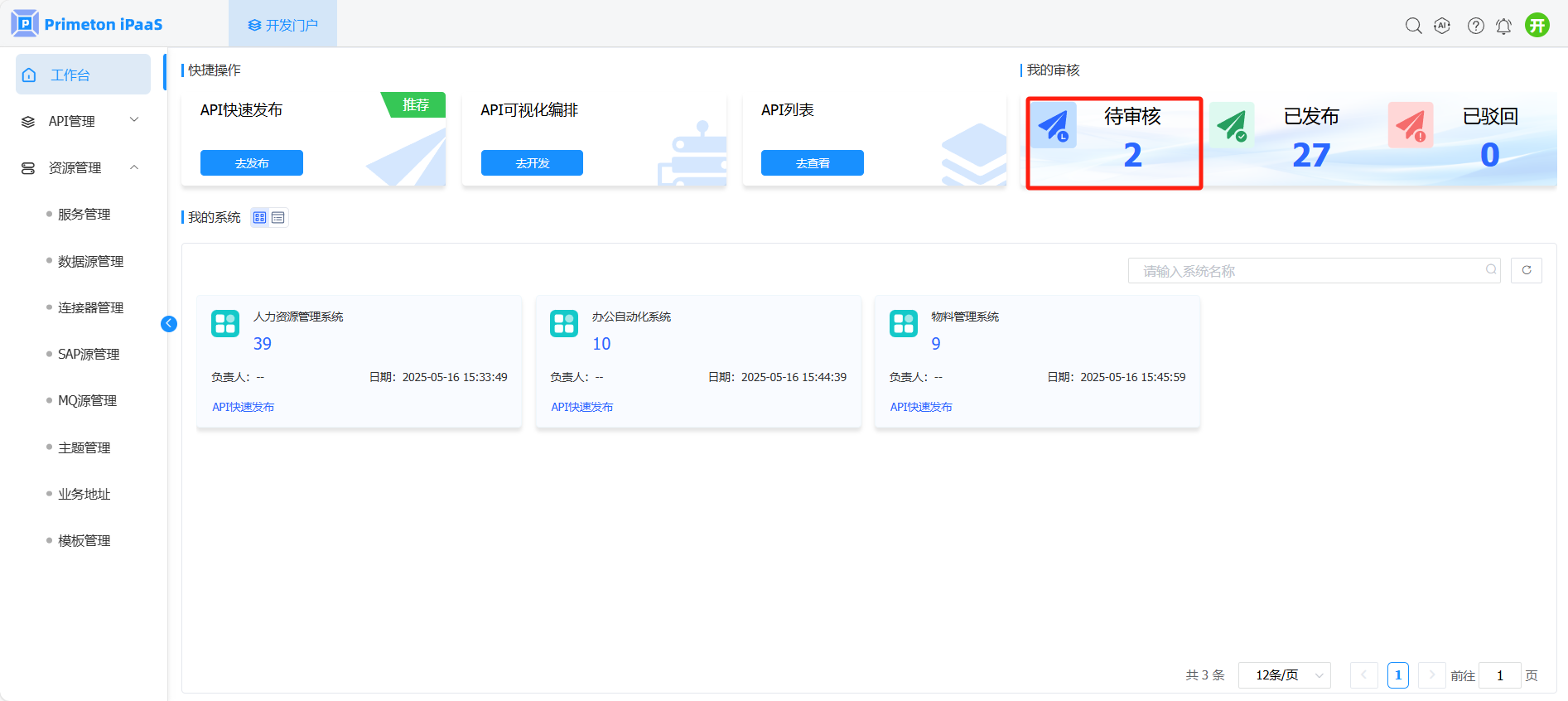Click API快速发布 link under 办公自动化系统

[582, 407]
